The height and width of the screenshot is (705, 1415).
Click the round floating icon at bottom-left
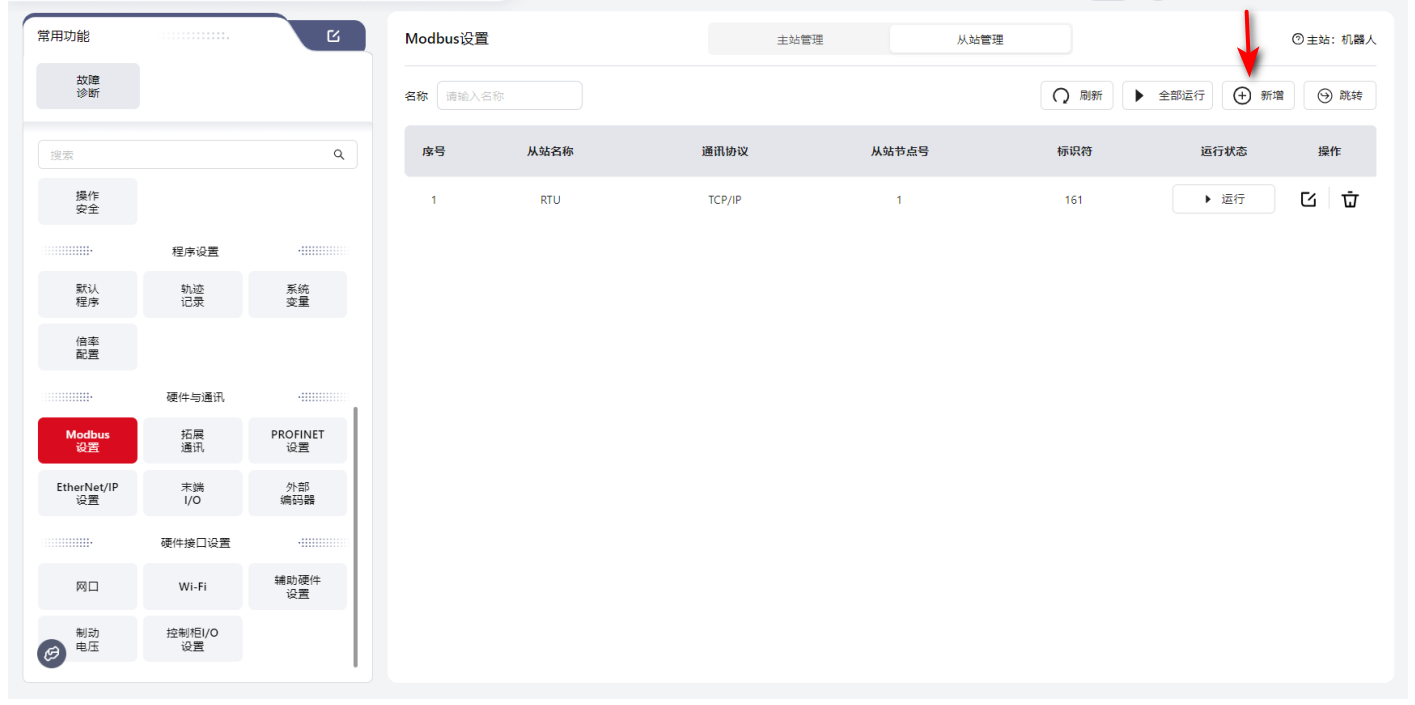pyautogui.click(x=52, y=654)
